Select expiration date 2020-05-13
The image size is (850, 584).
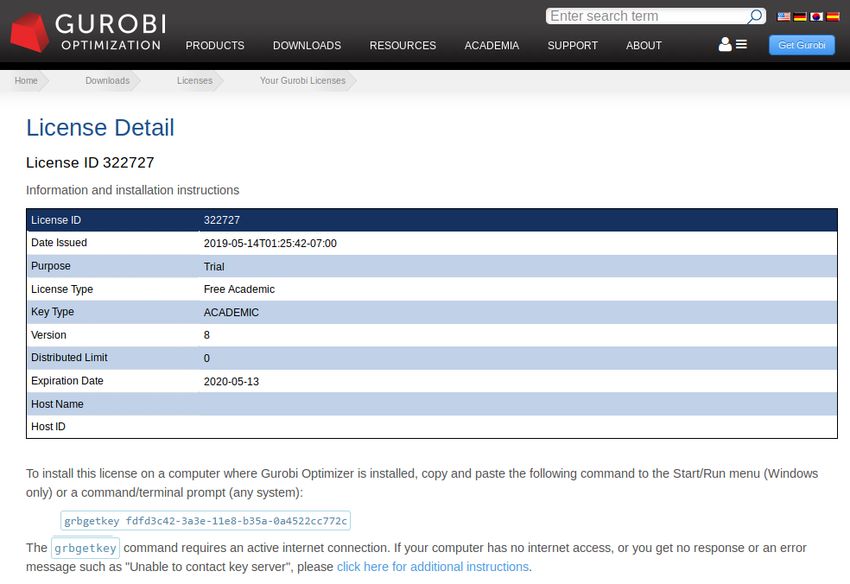[x=231, y=382]
